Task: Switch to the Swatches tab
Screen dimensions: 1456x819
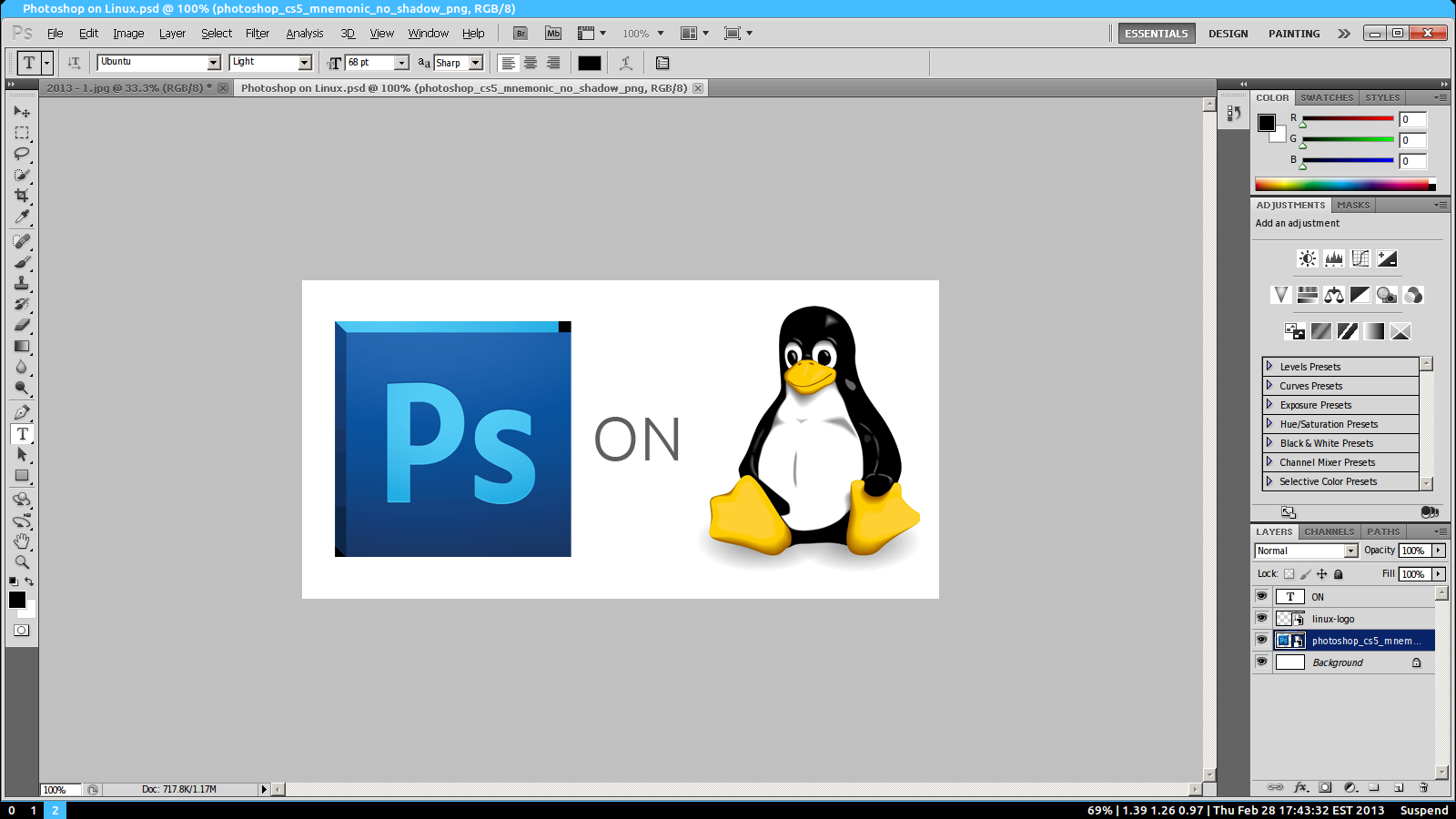Action: pyautogui.click(x=1327, y=97)
